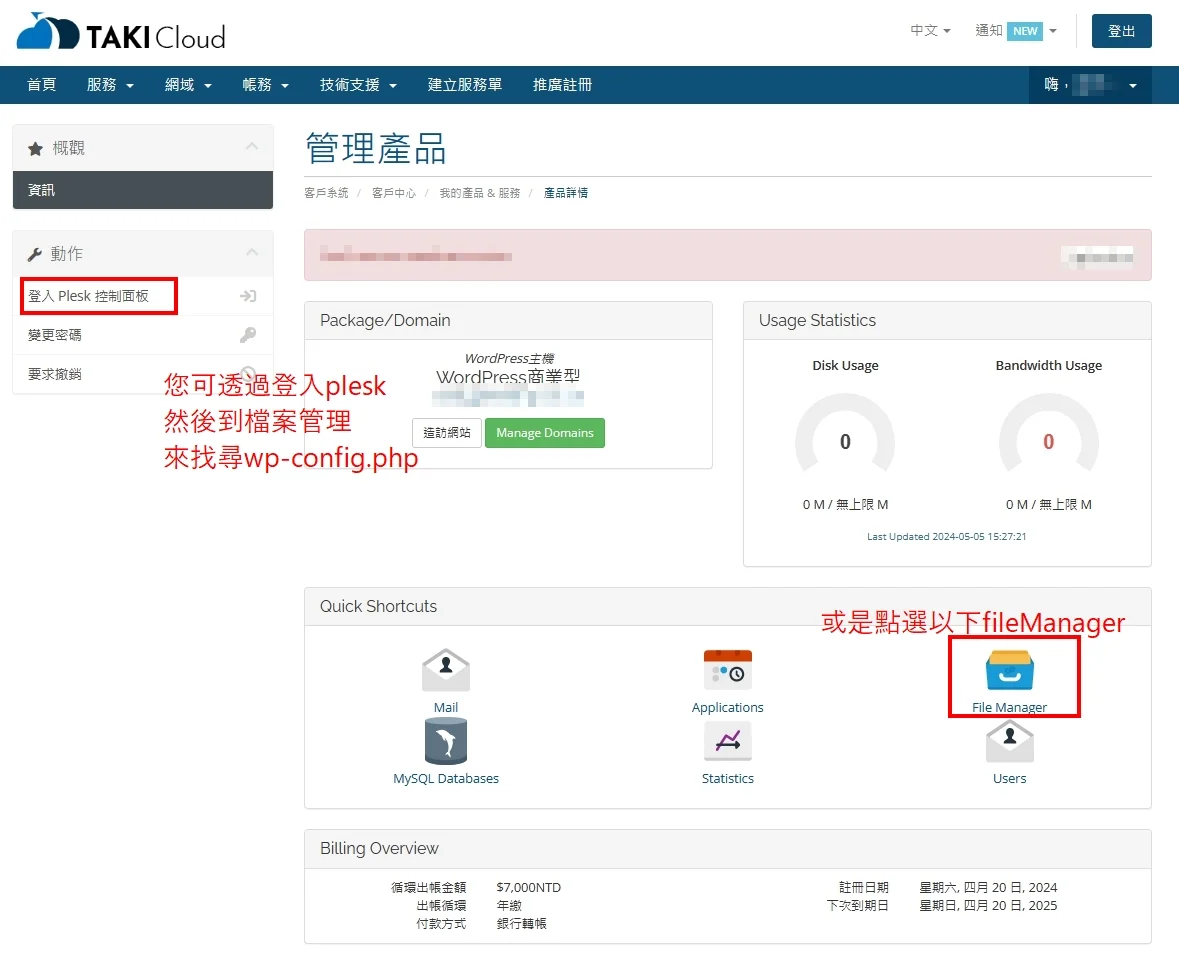Image resolution: width=1179 pixels, height=955 pixels.
Task: Click the 登出 logout button
Action: [x=1121, y=31]
